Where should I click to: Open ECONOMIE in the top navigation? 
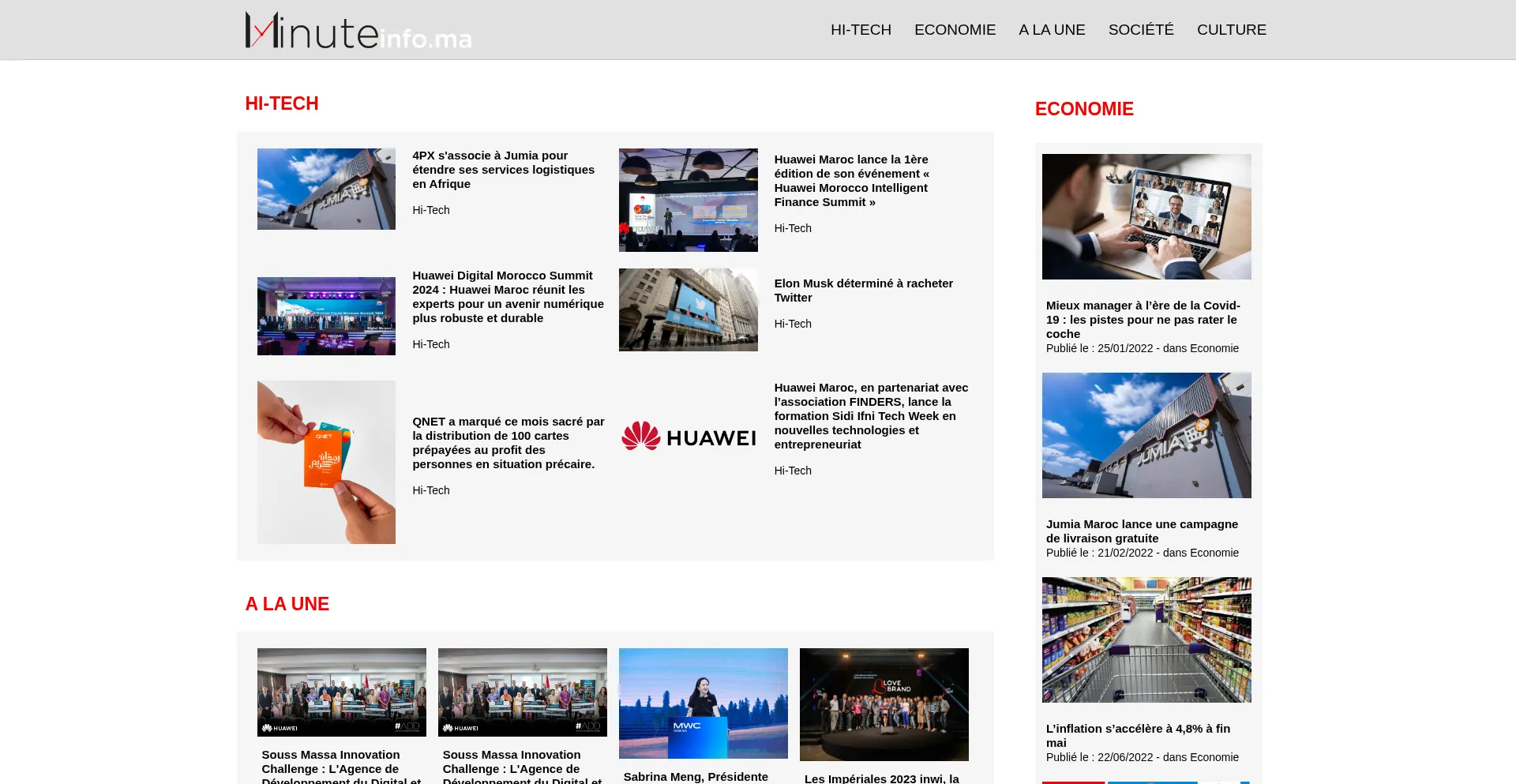point(955,30)
